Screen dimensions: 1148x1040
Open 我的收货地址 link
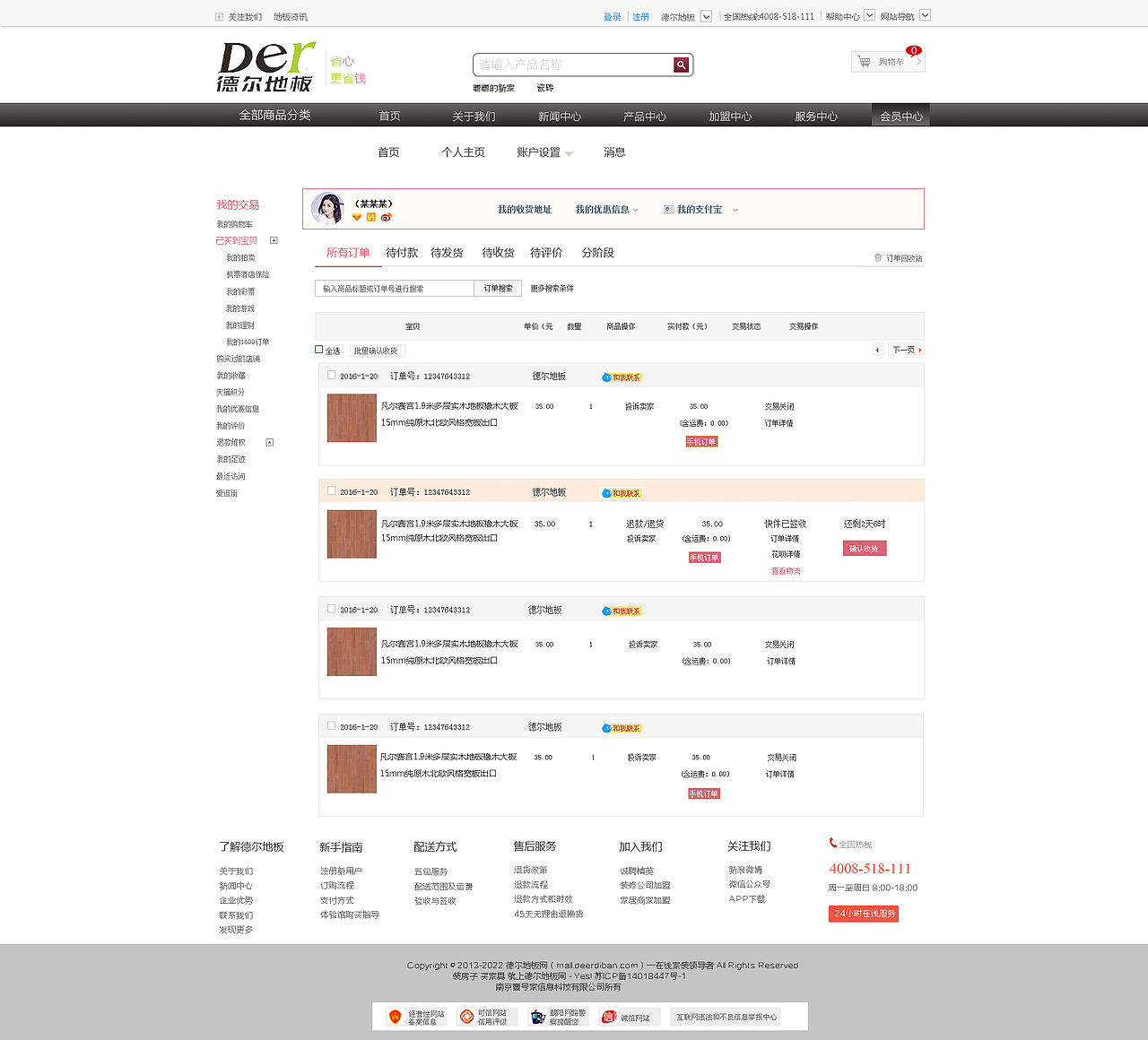tap(525, 210)
